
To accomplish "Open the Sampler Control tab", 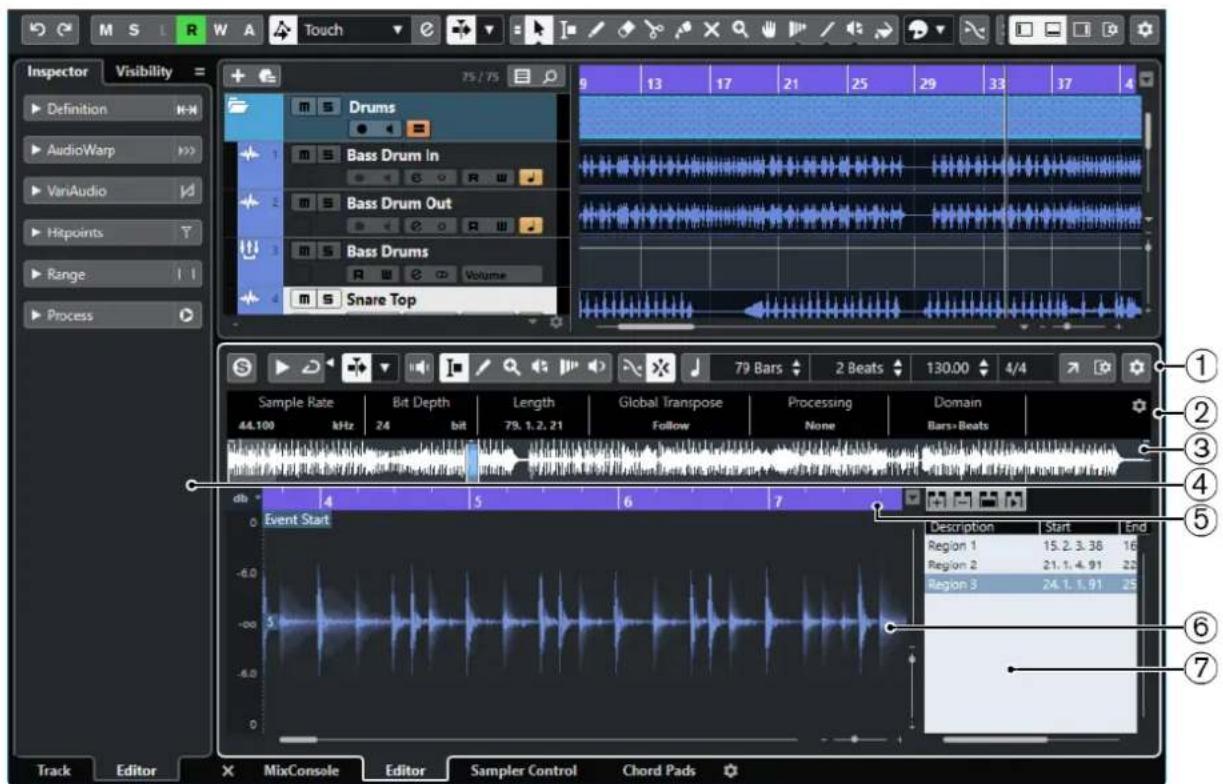I will tap(523, 771).
